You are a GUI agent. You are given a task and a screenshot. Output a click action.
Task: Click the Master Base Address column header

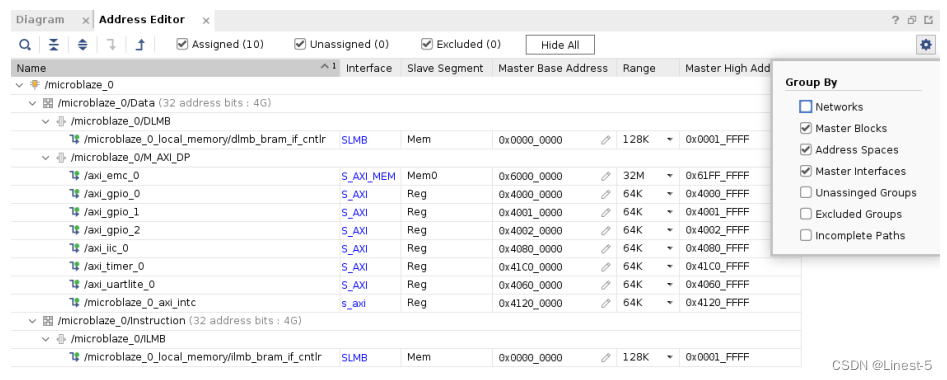point(553,68)
